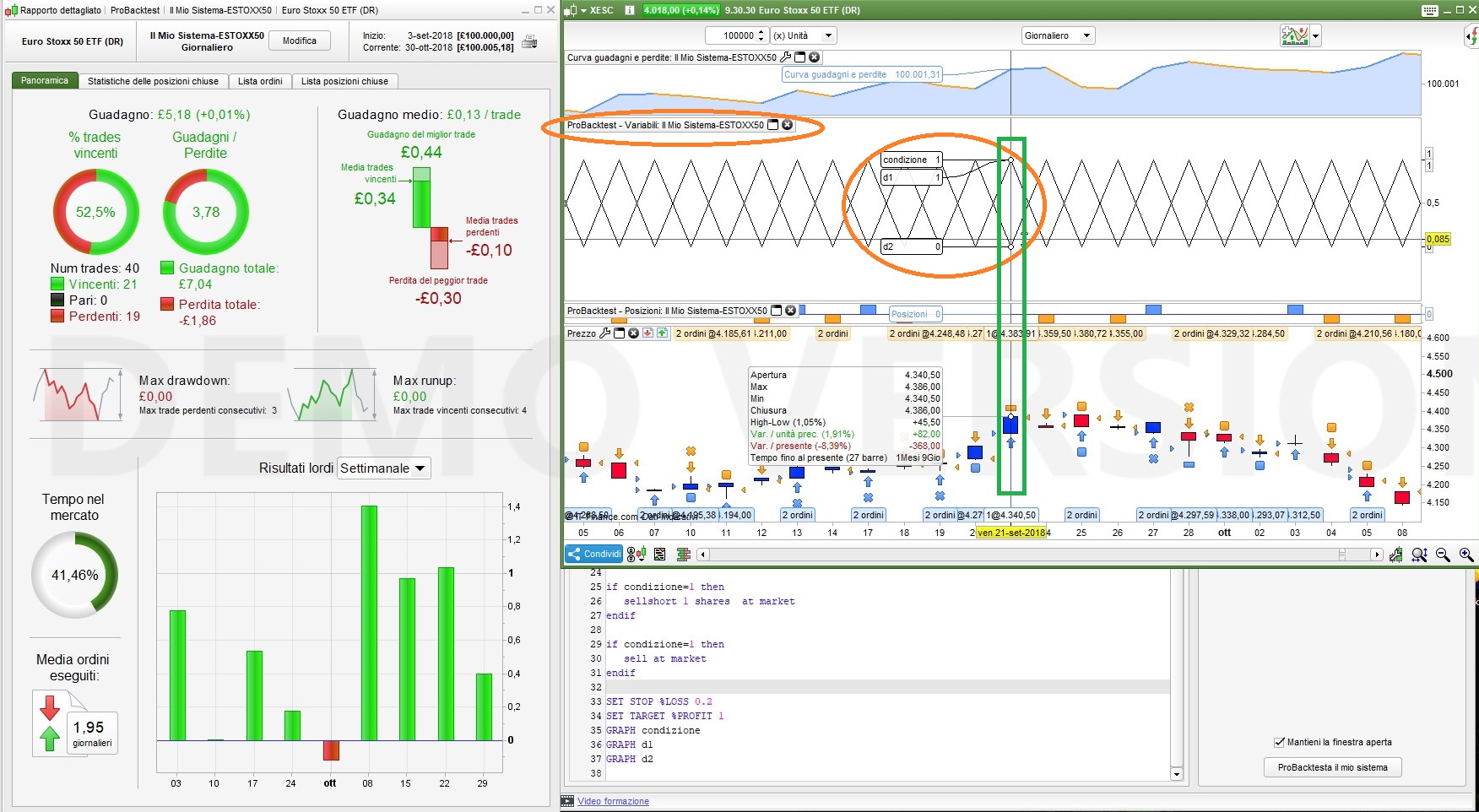This screenshot has height=812, width=1479.
Task: Open the 'Lista posizioni chiuse' tab
Action: coord(344,81)
